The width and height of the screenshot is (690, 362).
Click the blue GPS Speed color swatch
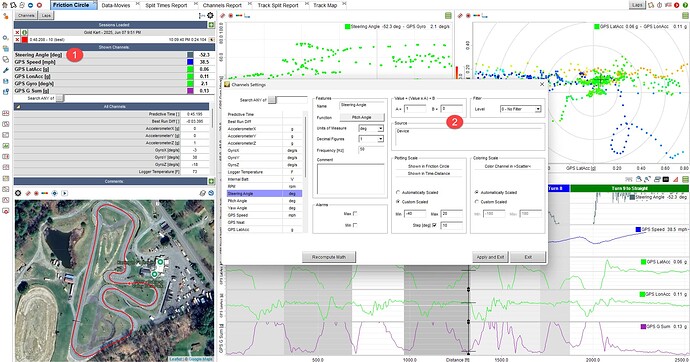190,62
